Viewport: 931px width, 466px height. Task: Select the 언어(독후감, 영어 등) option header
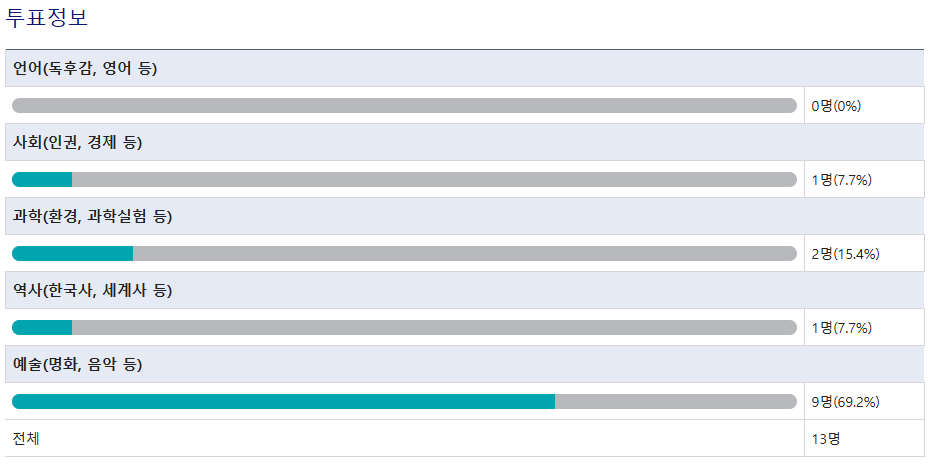(x=464, y=68)
